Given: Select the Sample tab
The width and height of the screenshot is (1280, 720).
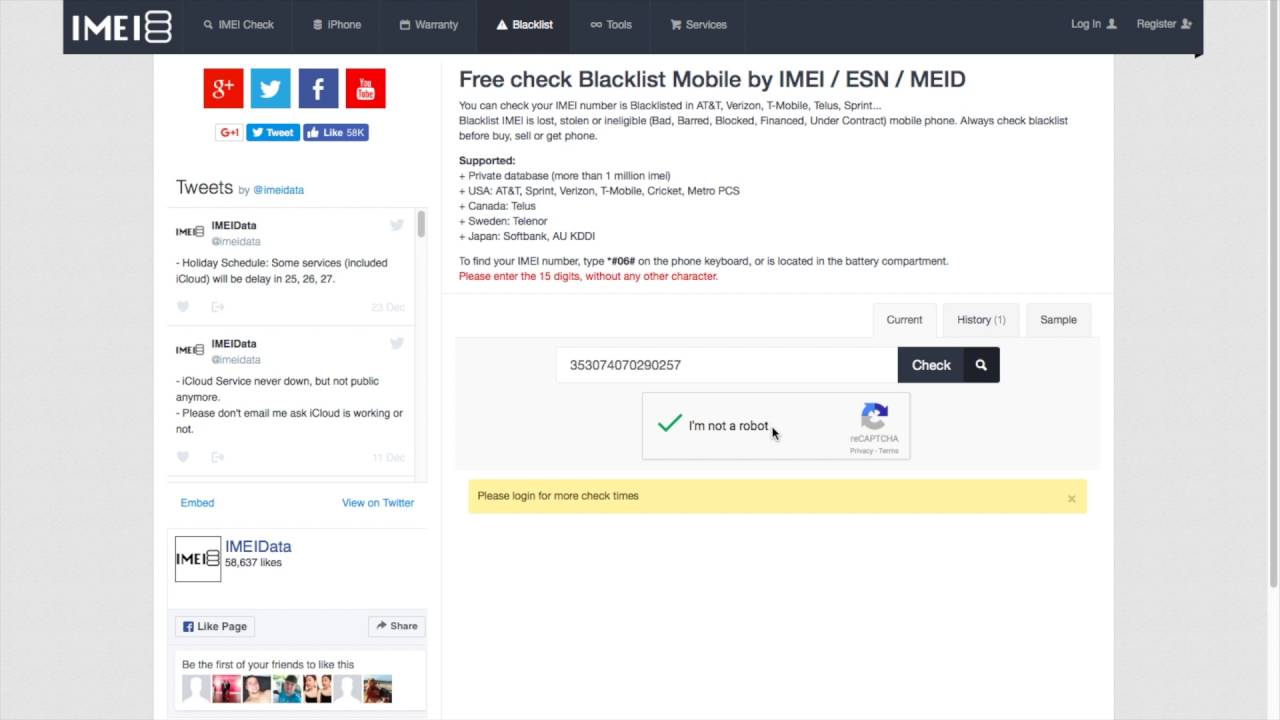Looking at the screenshot, I should point(1058,320).
